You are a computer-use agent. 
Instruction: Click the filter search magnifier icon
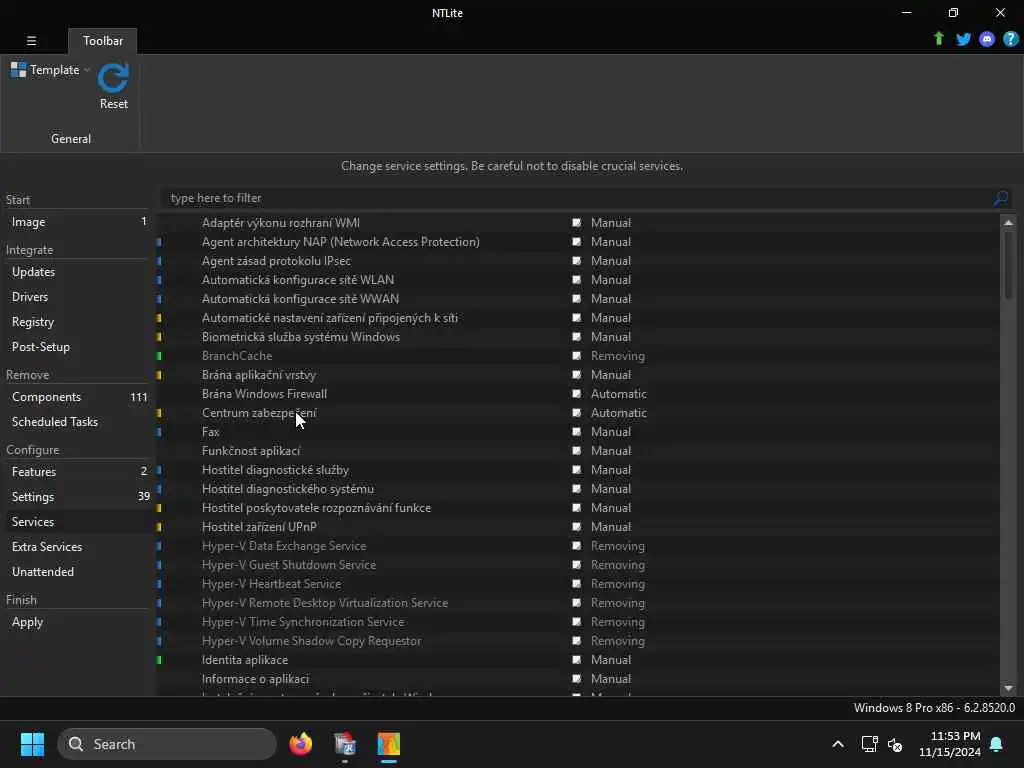click(x=1000, y=198)
